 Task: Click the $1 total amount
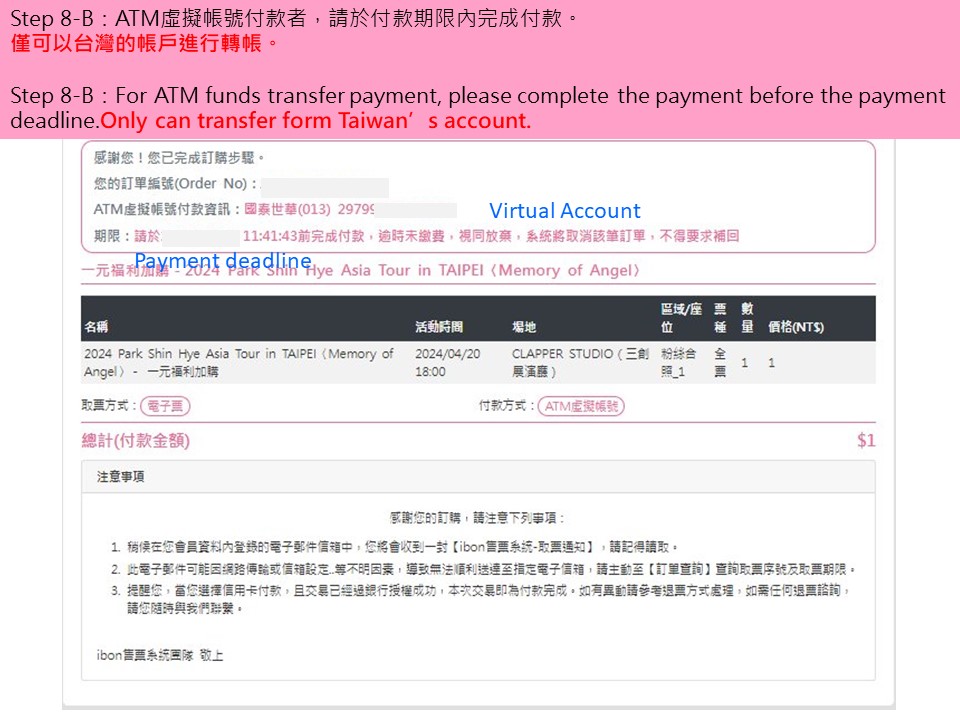pos(866,440)
